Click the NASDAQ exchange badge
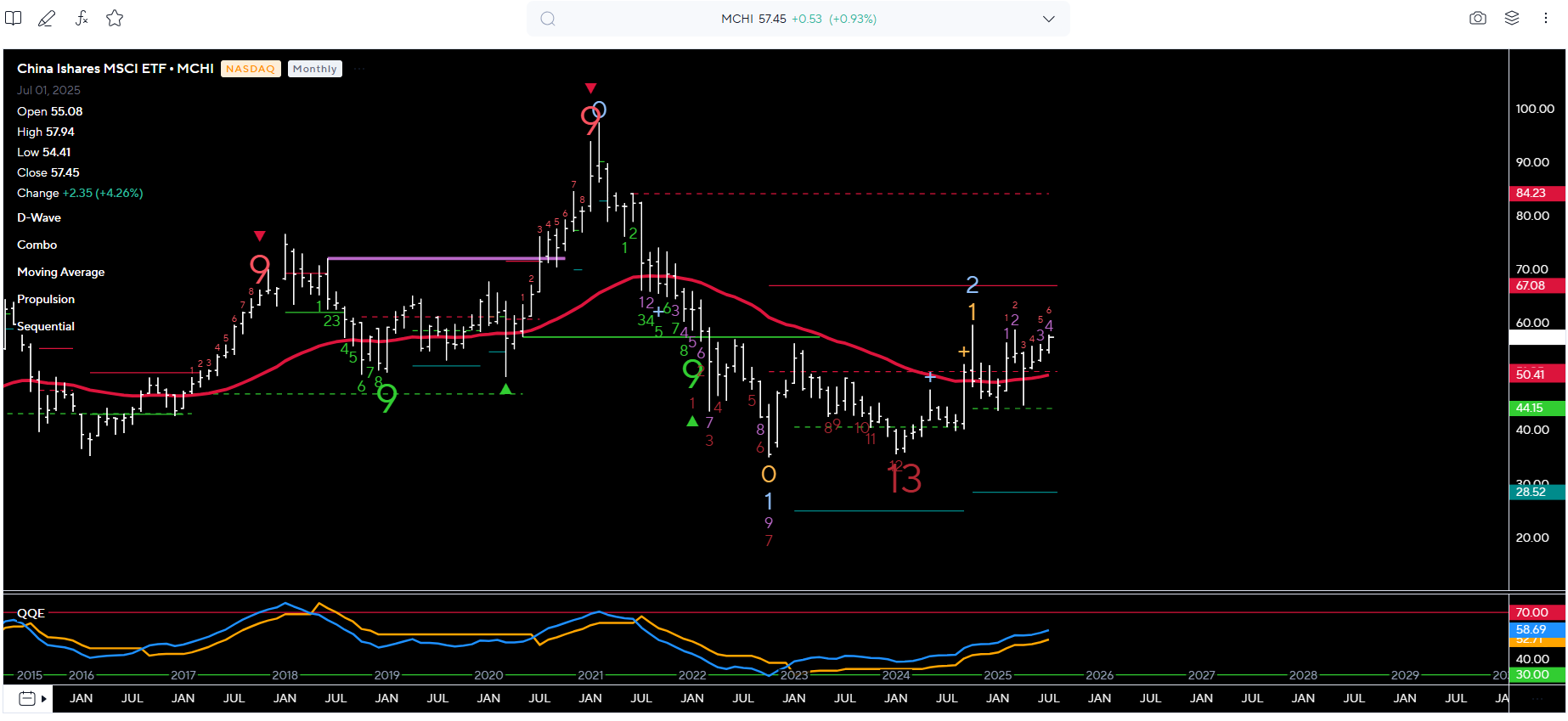The width and height of the screenshot is (1568, 721). tap(251, 69)
